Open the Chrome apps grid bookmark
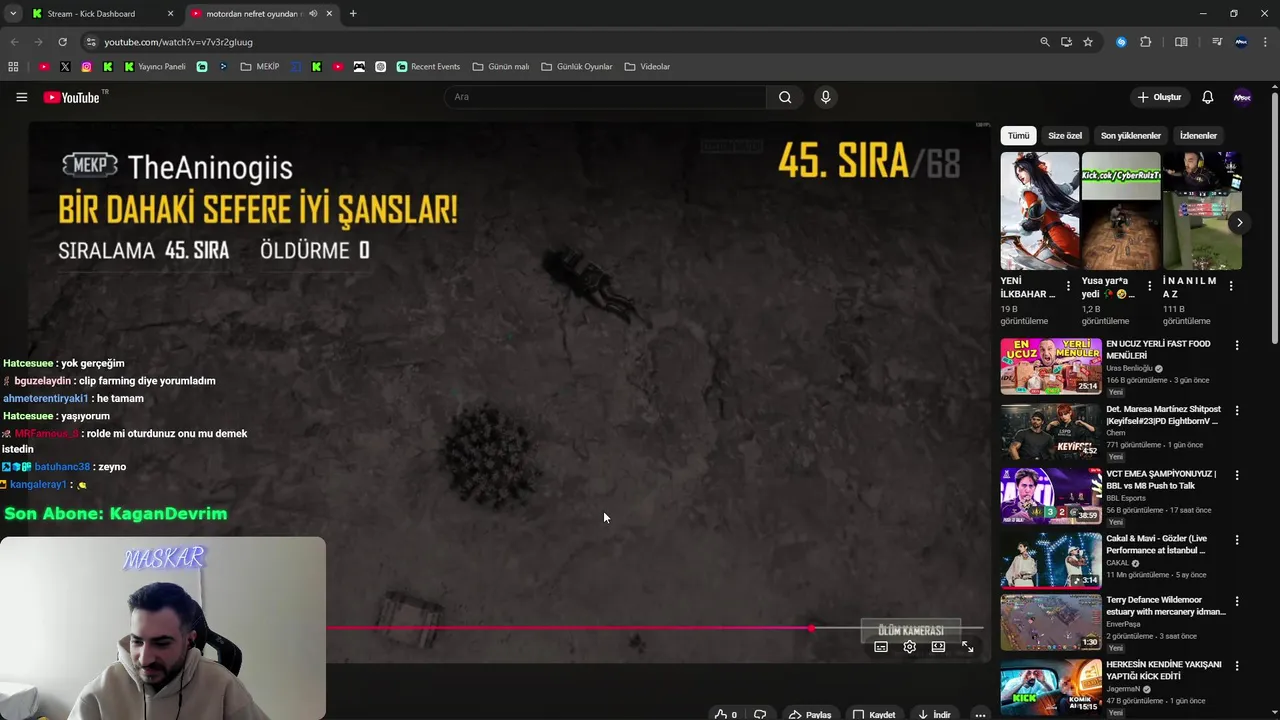 tap(13, 67)
